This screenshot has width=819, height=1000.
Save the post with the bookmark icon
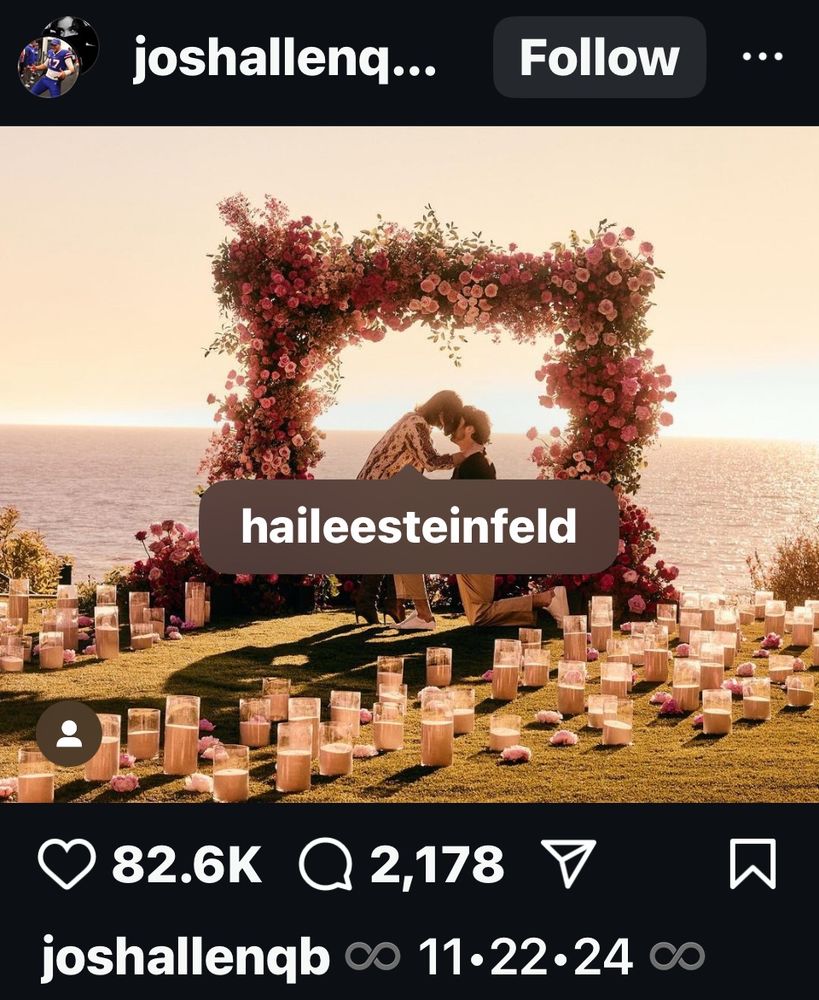(x=753, y=864)
